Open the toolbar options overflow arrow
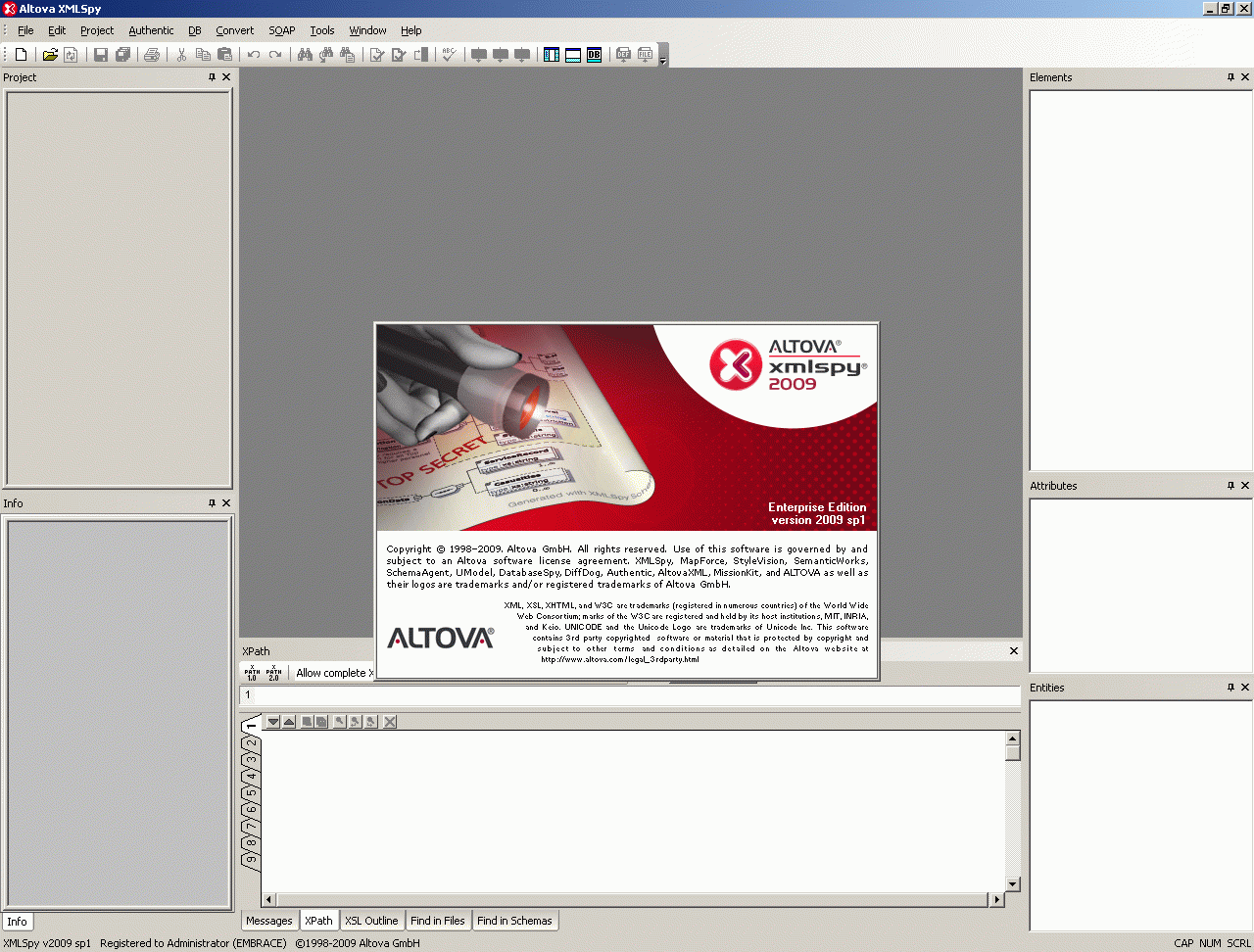Viewport: 1254px width, 952px height. pos(663,56)
